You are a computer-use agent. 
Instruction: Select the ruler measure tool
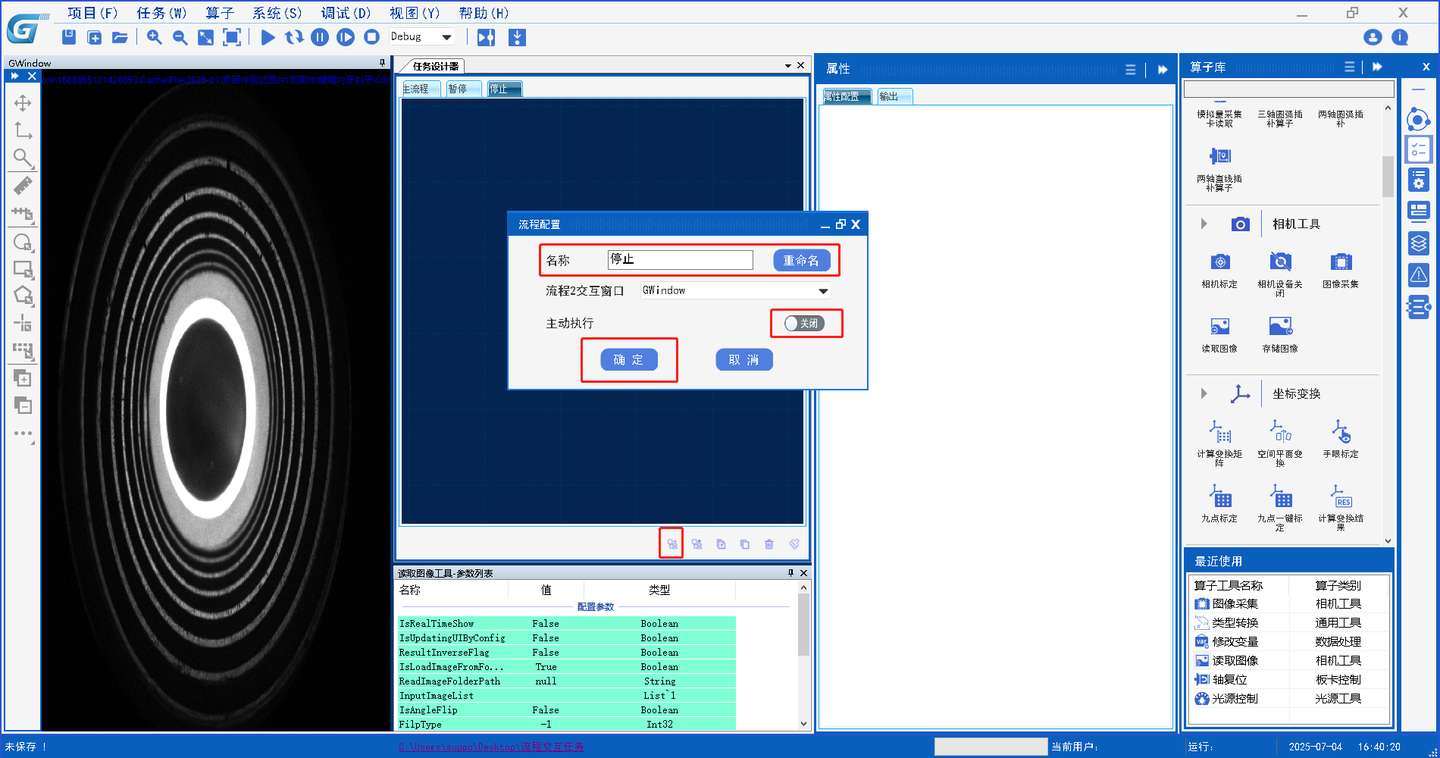point(23,186)
